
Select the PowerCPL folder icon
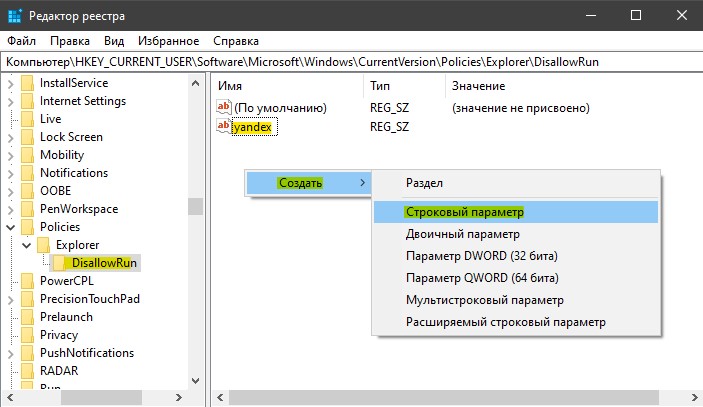[x=27, y=281]
